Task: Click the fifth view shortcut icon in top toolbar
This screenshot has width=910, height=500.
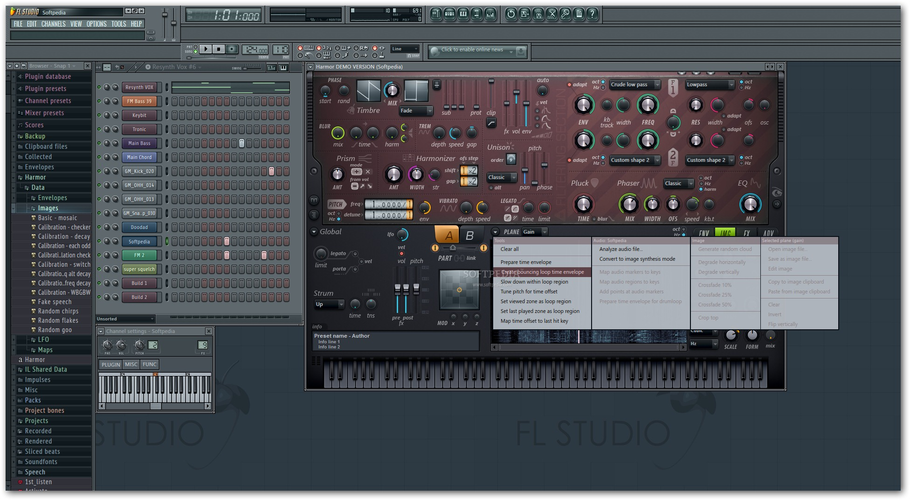Action: [x=490, y=14]
